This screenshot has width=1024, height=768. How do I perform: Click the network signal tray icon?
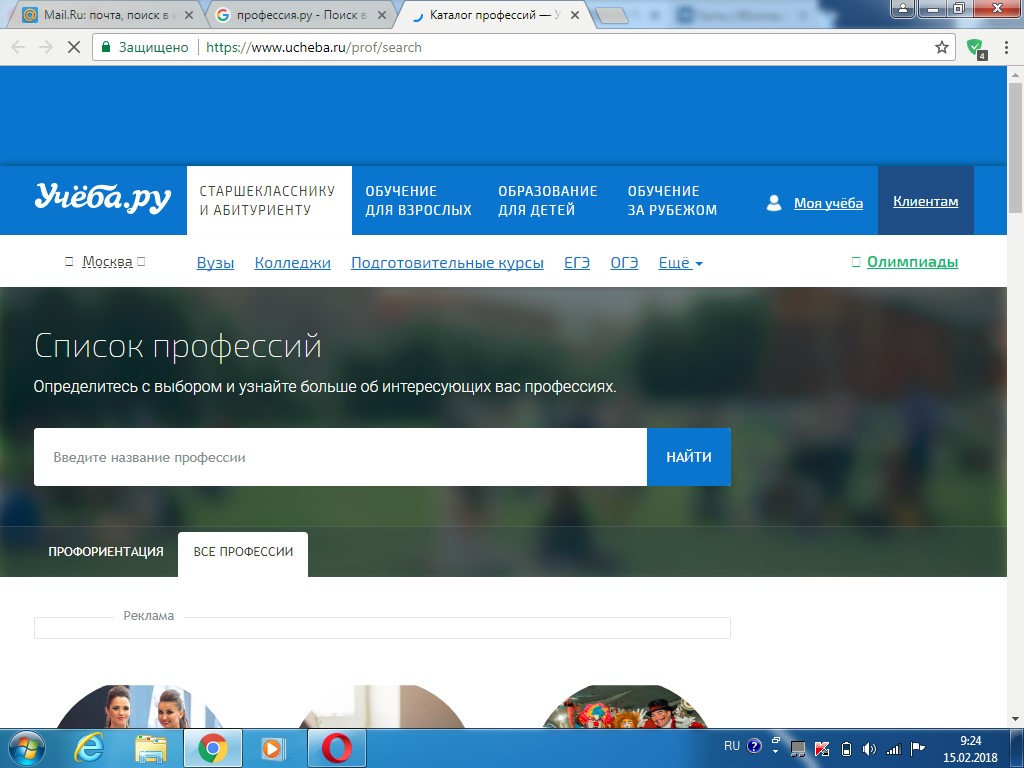(893, 748)
